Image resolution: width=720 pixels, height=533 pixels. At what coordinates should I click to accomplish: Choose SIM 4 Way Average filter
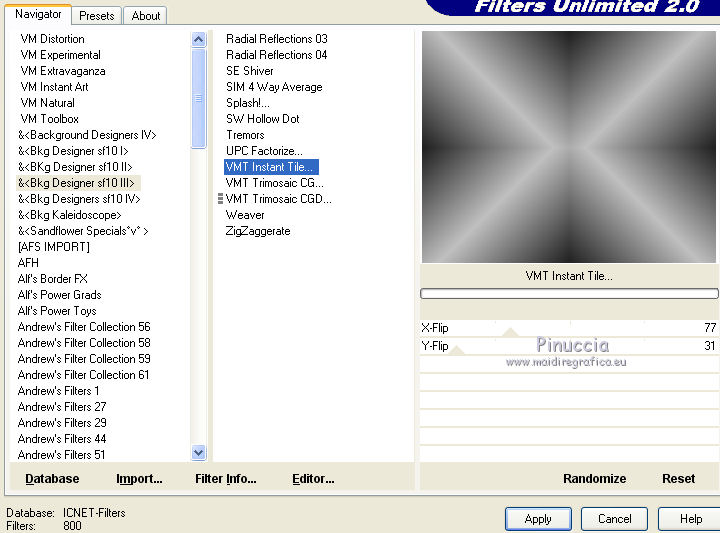[274, 87]
